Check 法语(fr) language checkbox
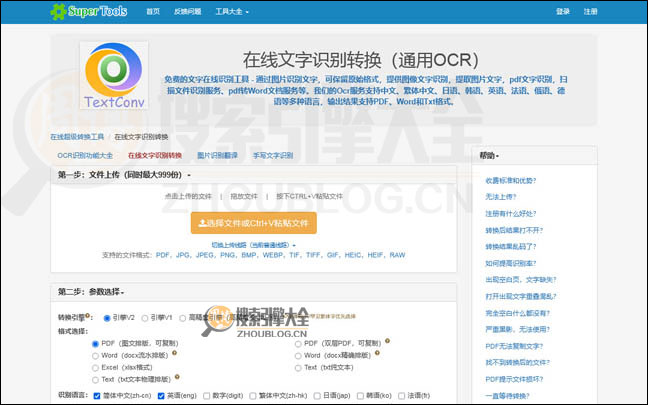Screen dimensions: 648x405 [x=401, y=396]
